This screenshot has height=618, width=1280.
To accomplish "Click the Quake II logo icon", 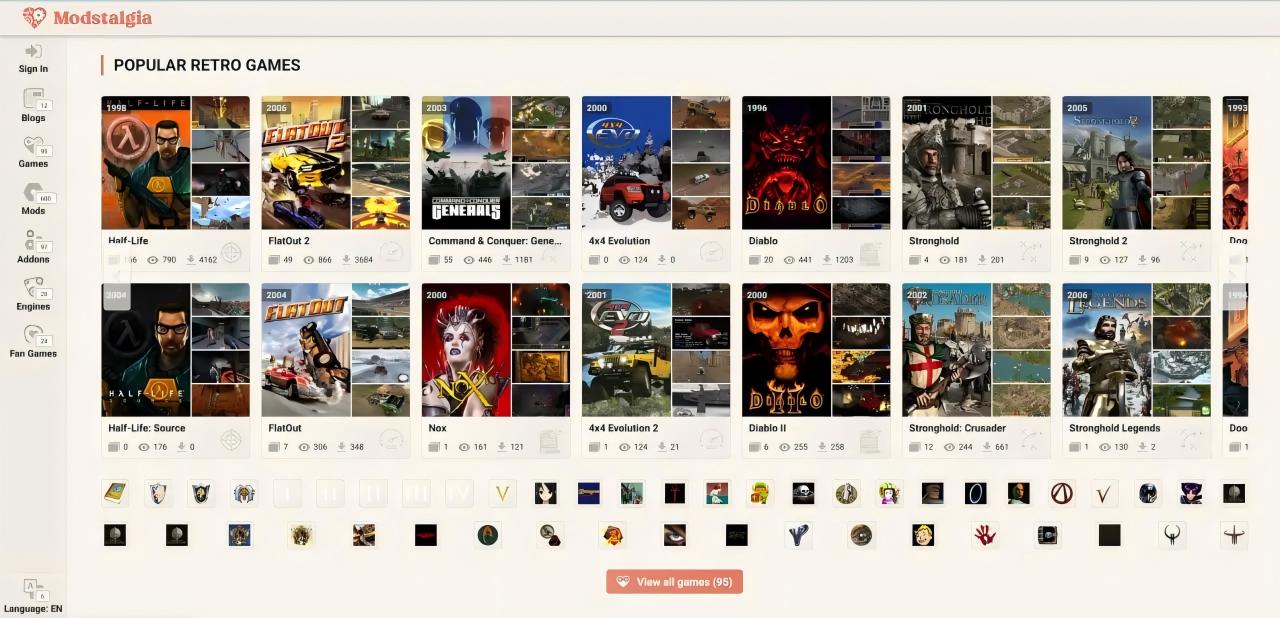I will [1172, 535].
